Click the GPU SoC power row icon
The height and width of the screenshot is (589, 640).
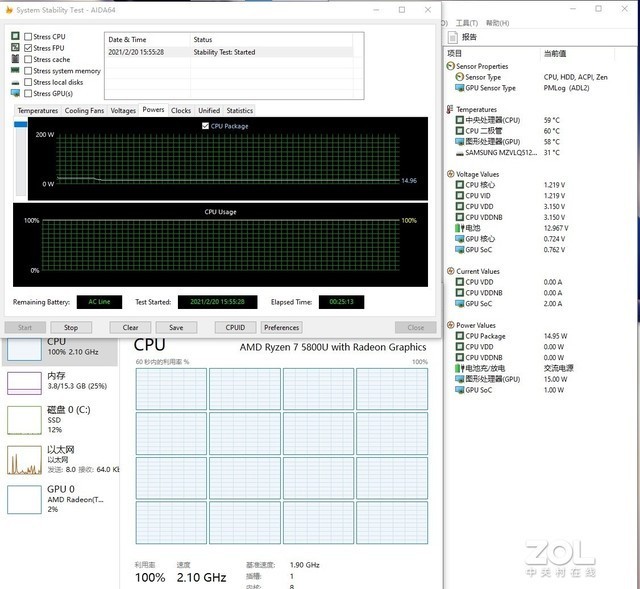pyautogui.click(x=460, y=390)
